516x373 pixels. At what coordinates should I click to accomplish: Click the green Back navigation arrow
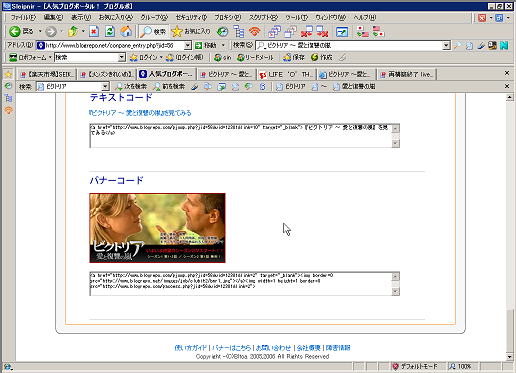(14, 32)
